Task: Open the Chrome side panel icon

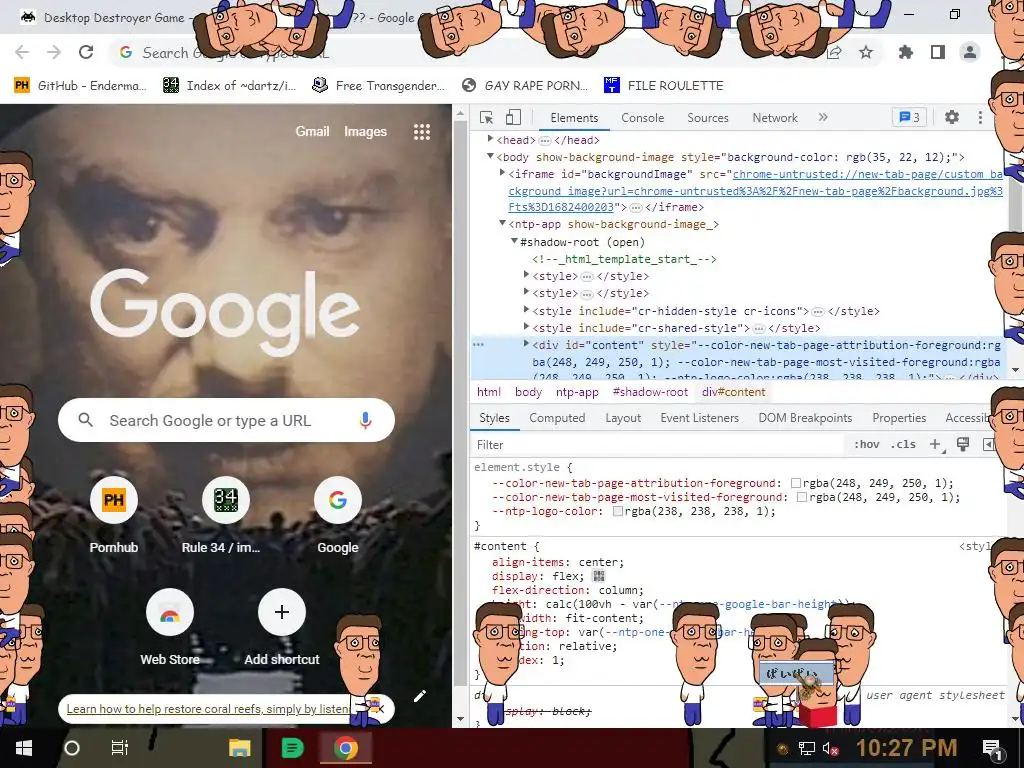Action: point(938,52)
